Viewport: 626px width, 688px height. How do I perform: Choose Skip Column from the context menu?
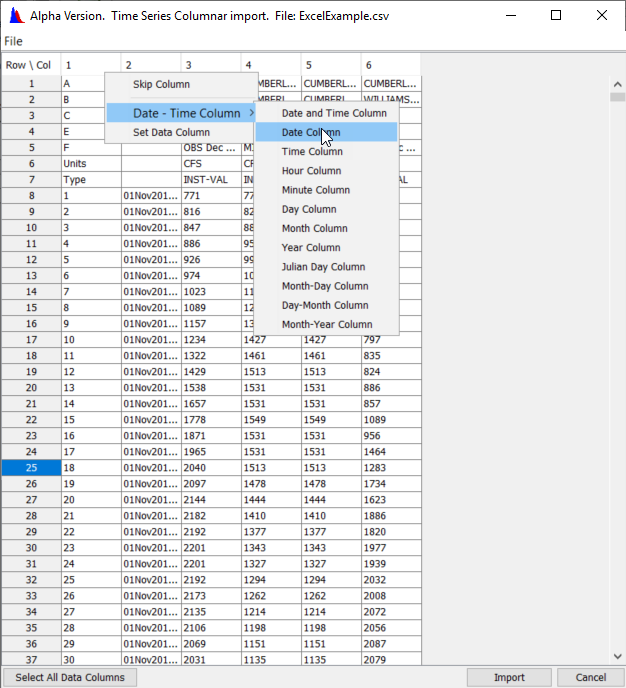click(x=161, y=84)
